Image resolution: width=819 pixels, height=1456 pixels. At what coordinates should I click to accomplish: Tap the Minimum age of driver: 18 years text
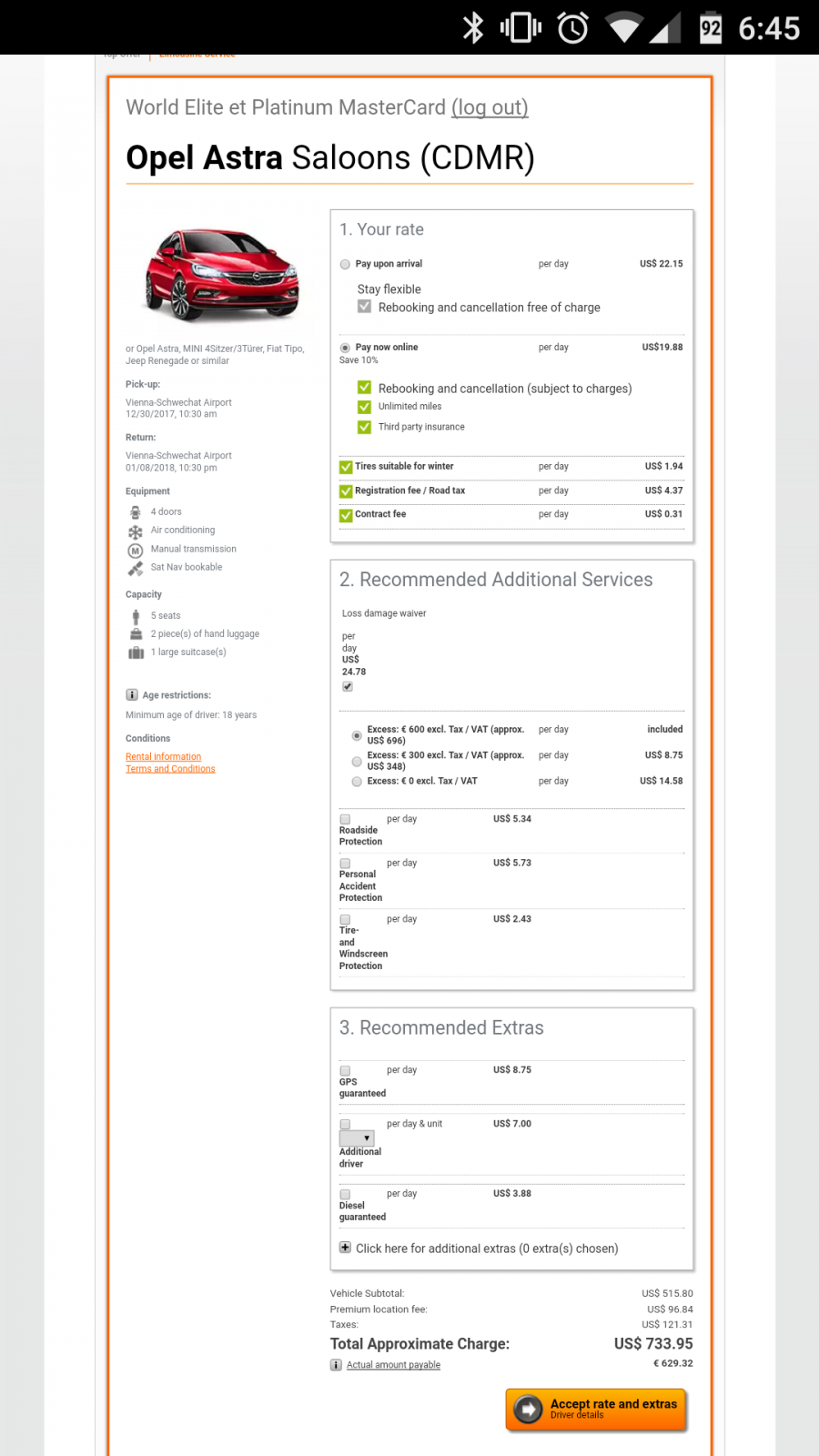coord(191,715)
